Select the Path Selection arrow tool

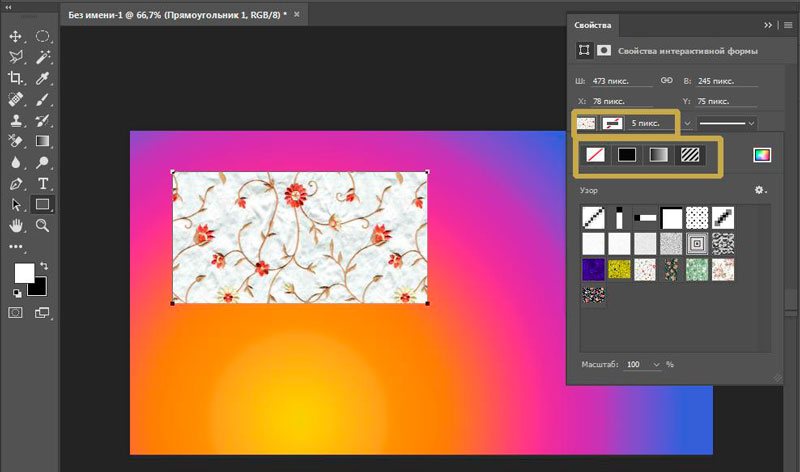(15, 205)
